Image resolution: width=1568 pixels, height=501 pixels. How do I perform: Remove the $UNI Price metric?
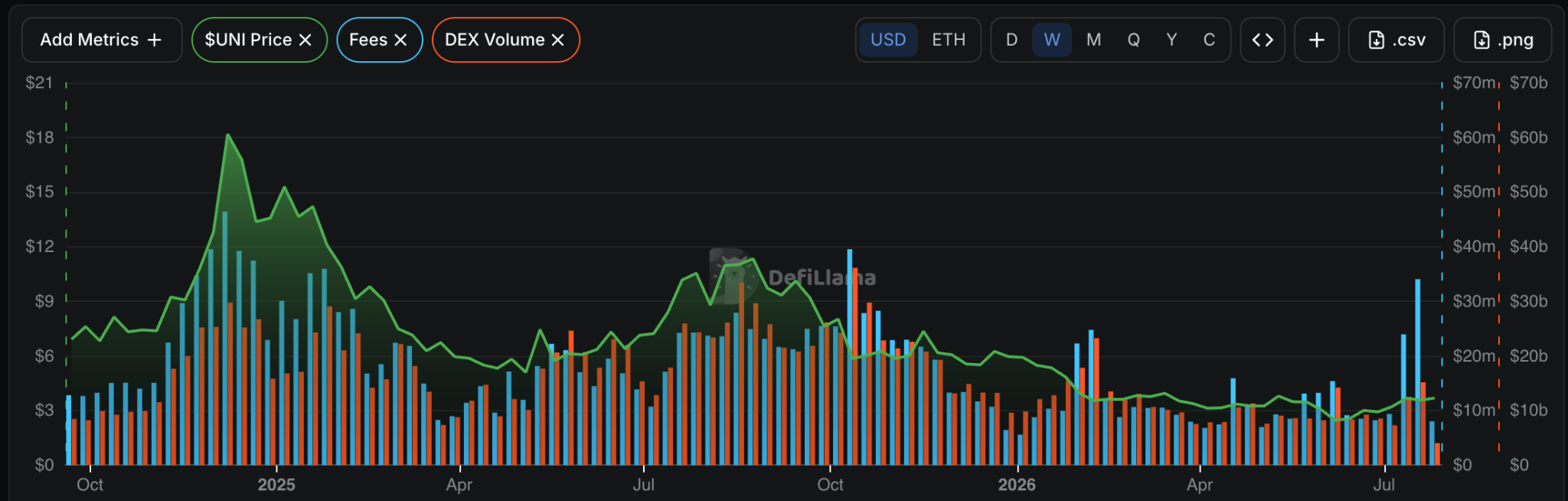(x=305, y=40)
